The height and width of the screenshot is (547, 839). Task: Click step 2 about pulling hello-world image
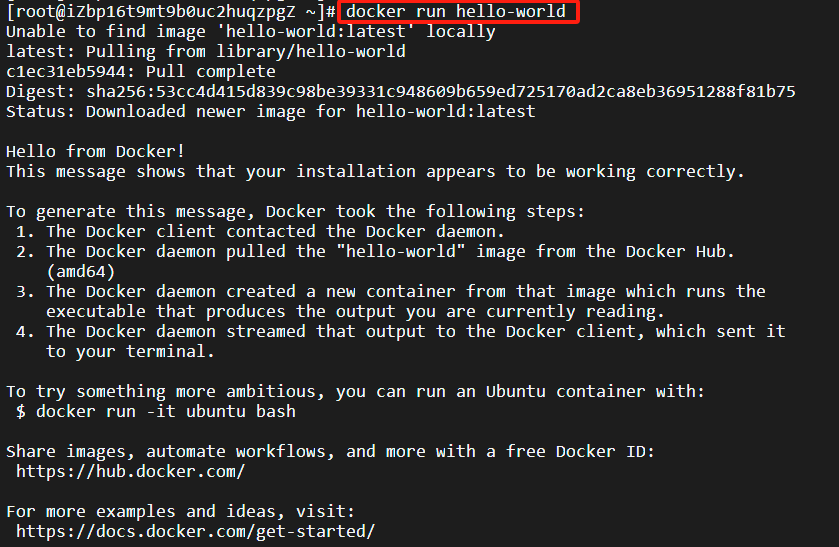[375, 252]
